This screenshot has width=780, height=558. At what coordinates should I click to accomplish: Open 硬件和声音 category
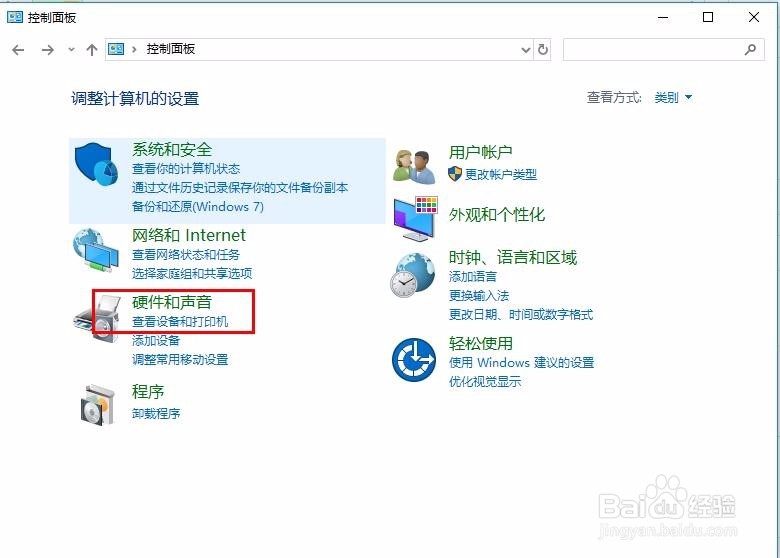tap(172, 302)
